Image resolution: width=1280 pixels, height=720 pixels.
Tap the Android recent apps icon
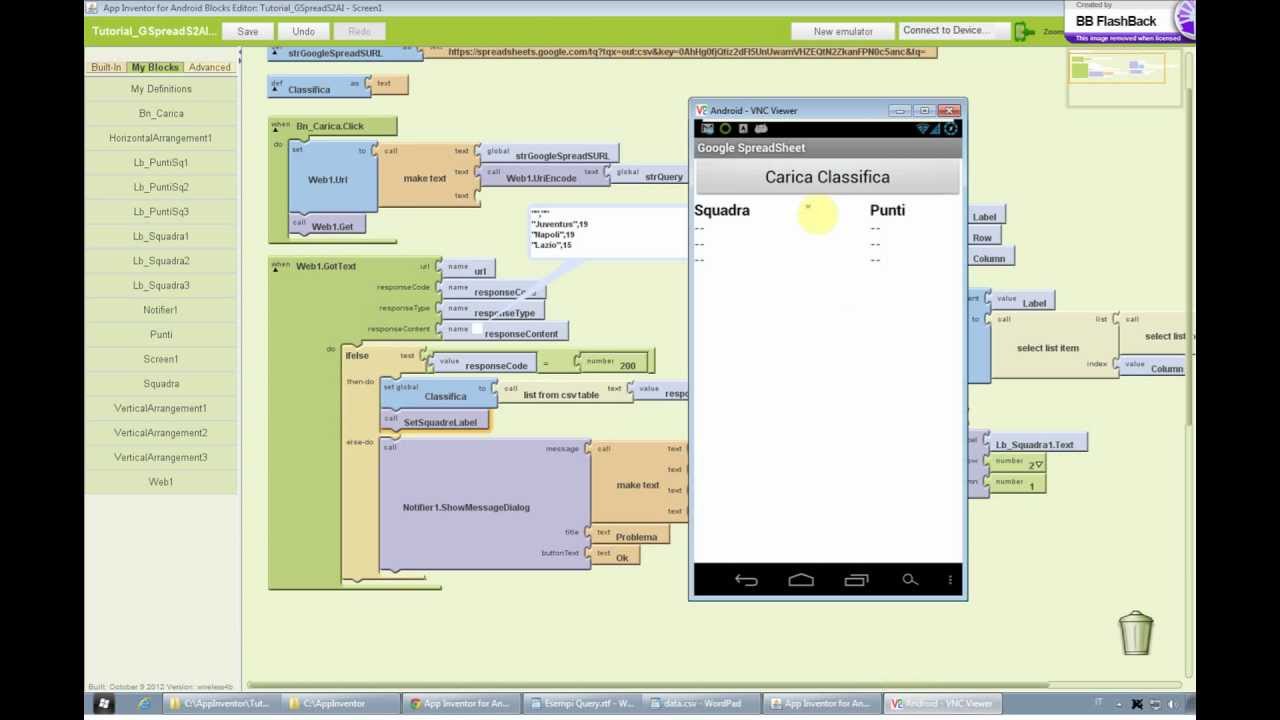click(856, 580)
